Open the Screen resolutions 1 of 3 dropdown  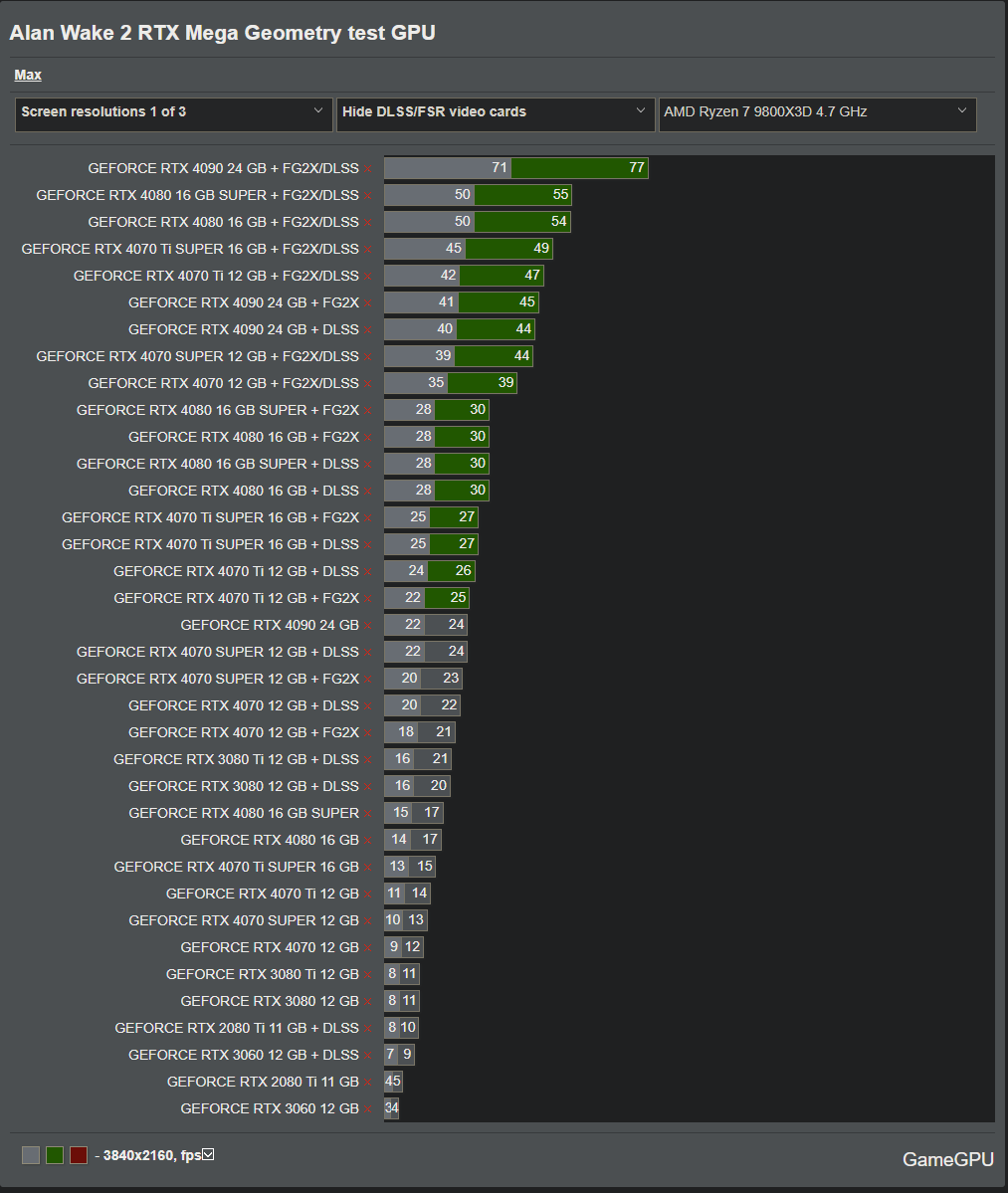tap(173, 114)
